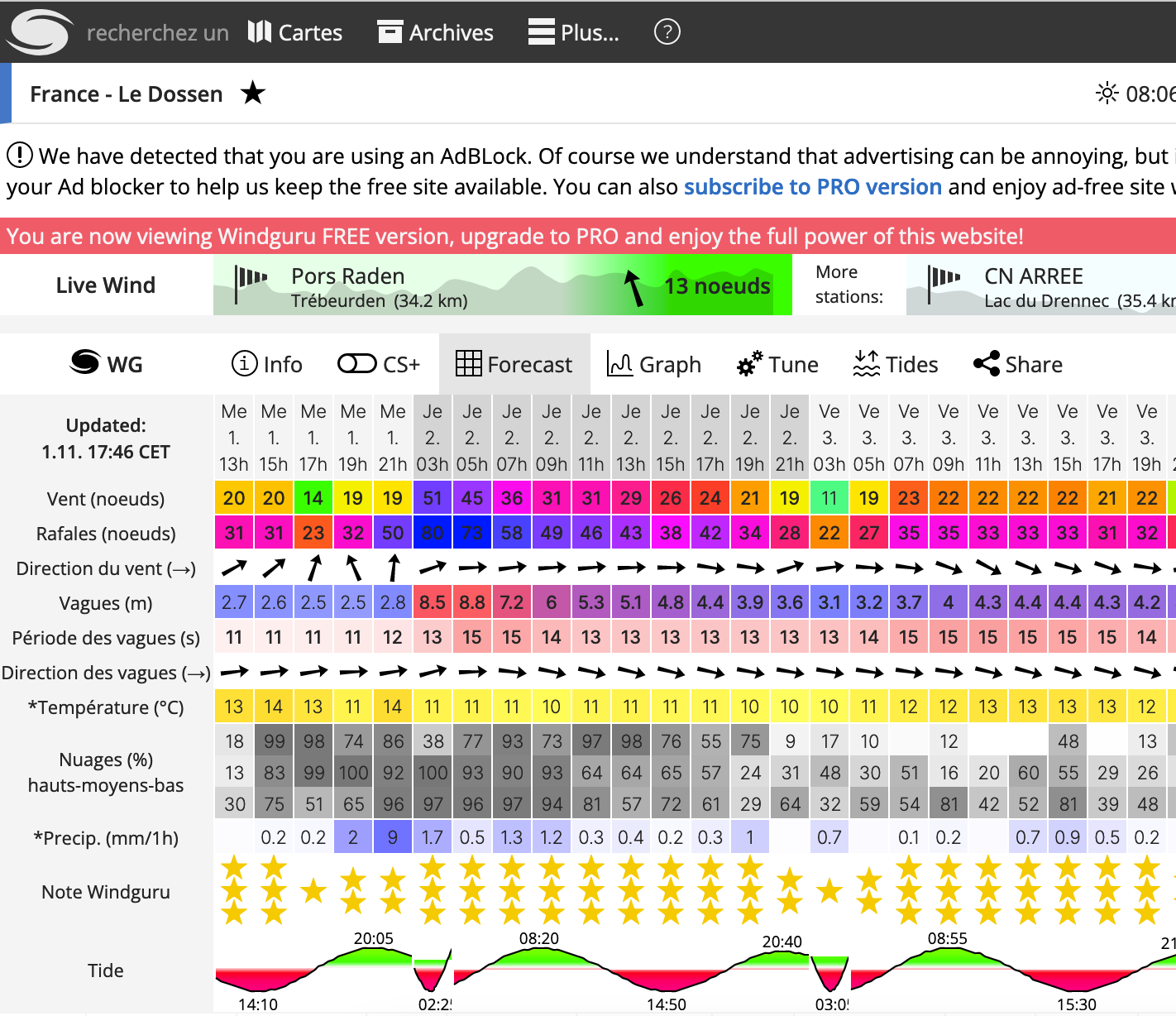Click the Période des vagues row label

tap(106, 638)
